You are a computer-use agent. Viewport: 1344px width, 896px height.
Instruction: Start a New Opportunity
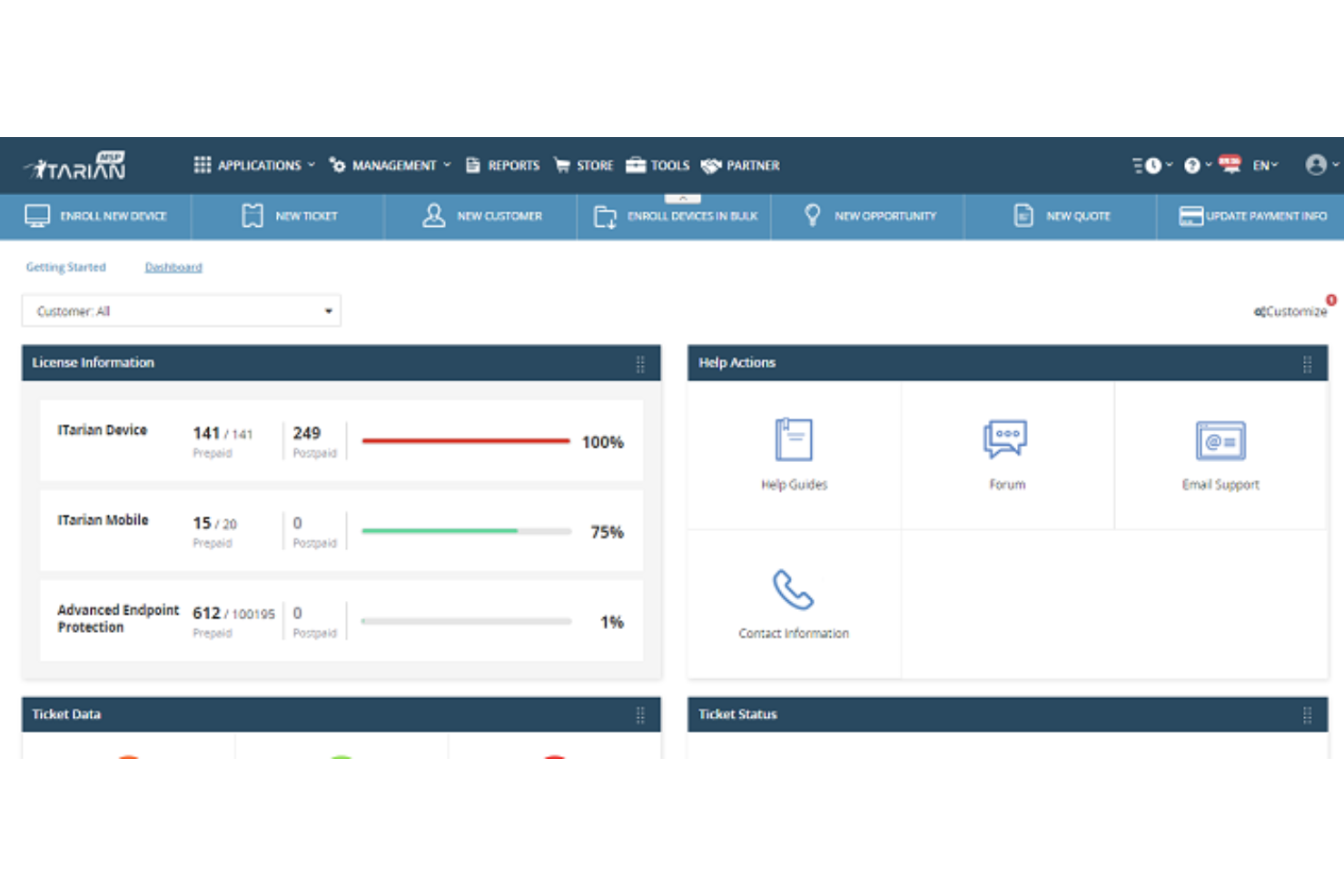(868, 216)
